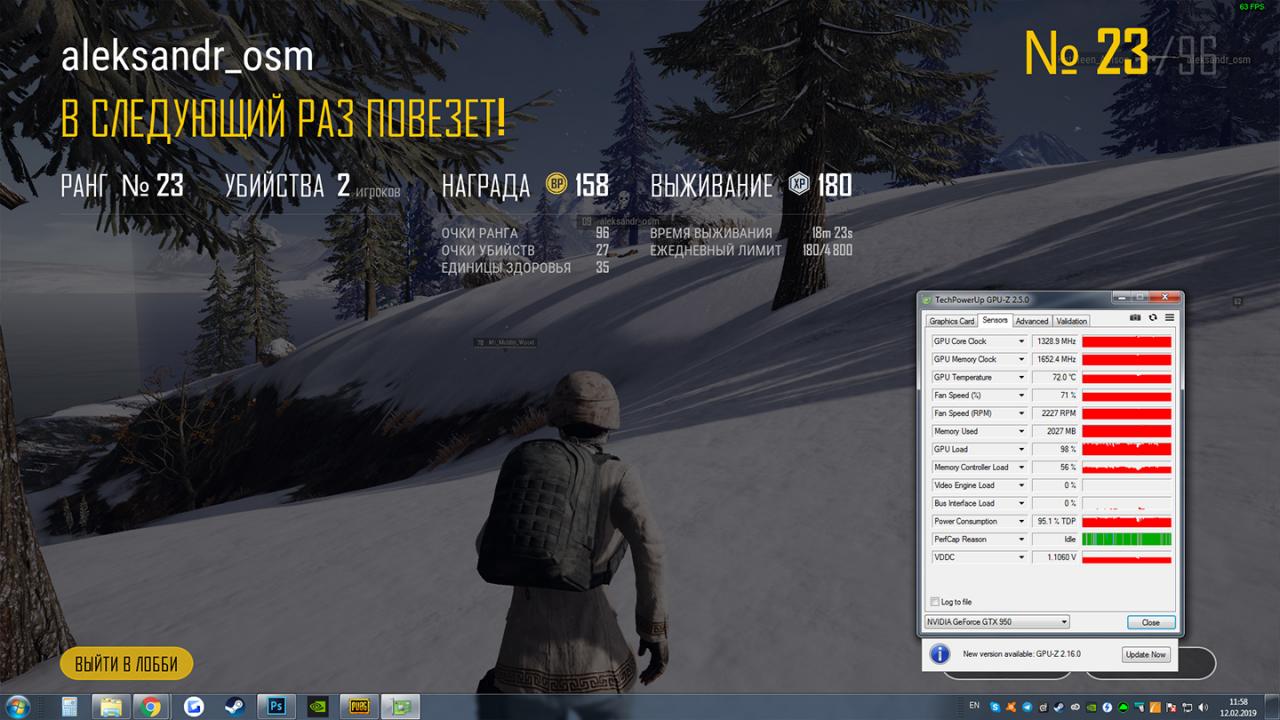Open the GPU Temperature sensor dropdown

1021,378
